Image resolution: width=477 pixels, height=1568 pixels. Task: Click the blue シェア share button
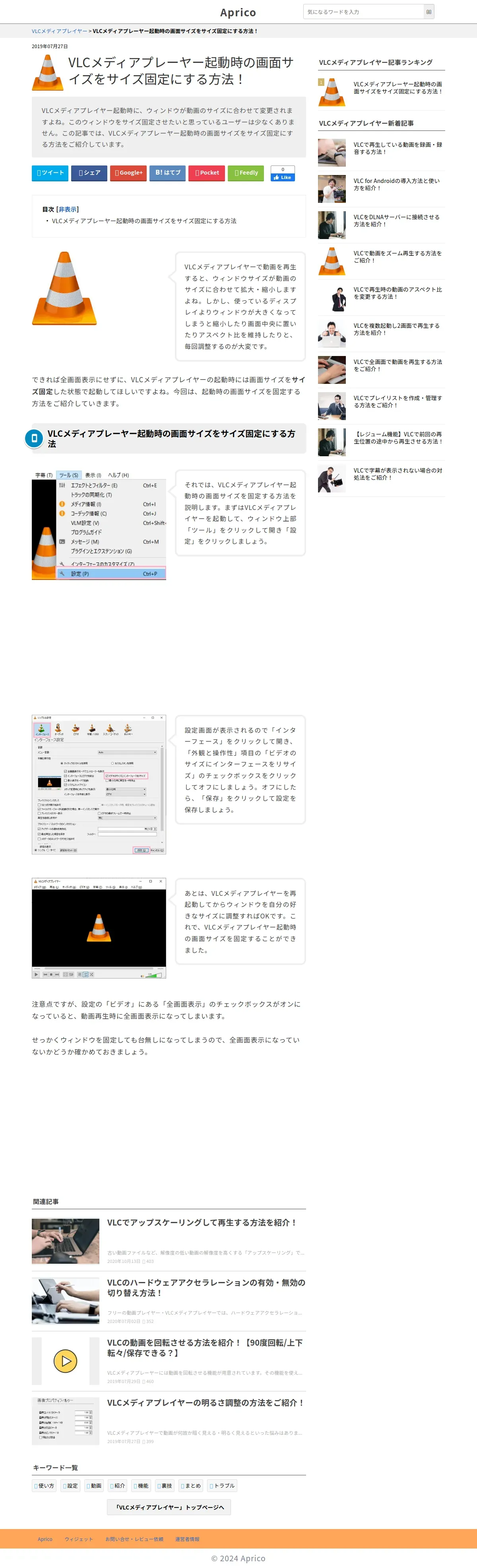[89, 173]
